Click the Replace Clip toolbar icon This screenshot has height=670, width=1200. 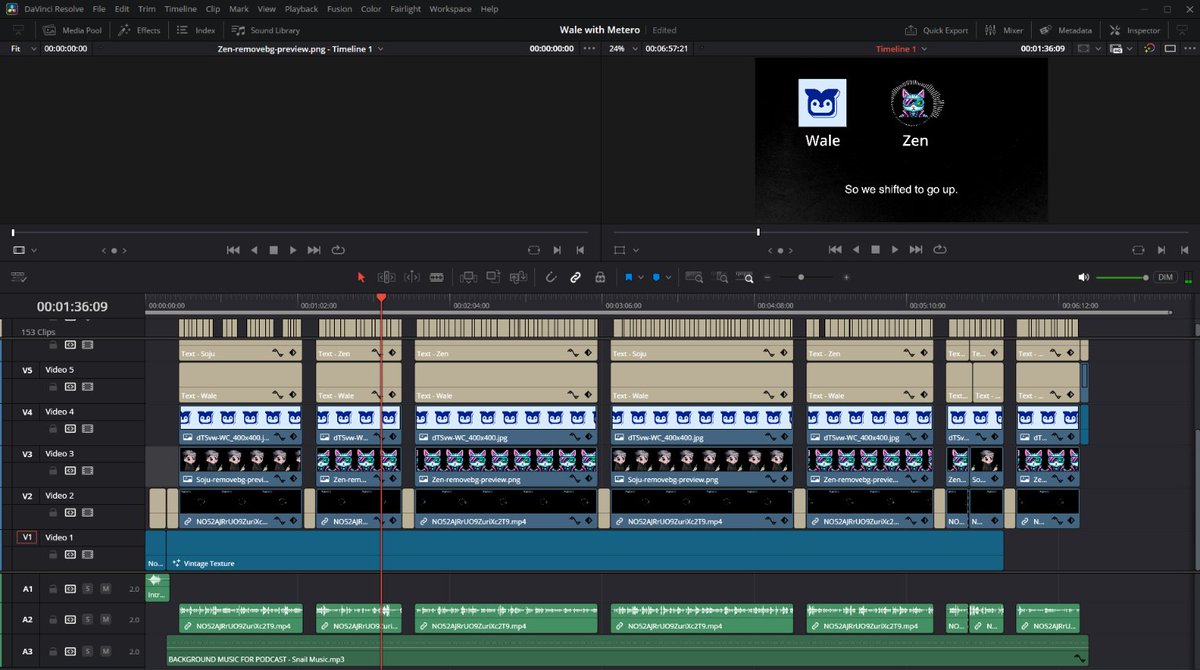[518, 277]
